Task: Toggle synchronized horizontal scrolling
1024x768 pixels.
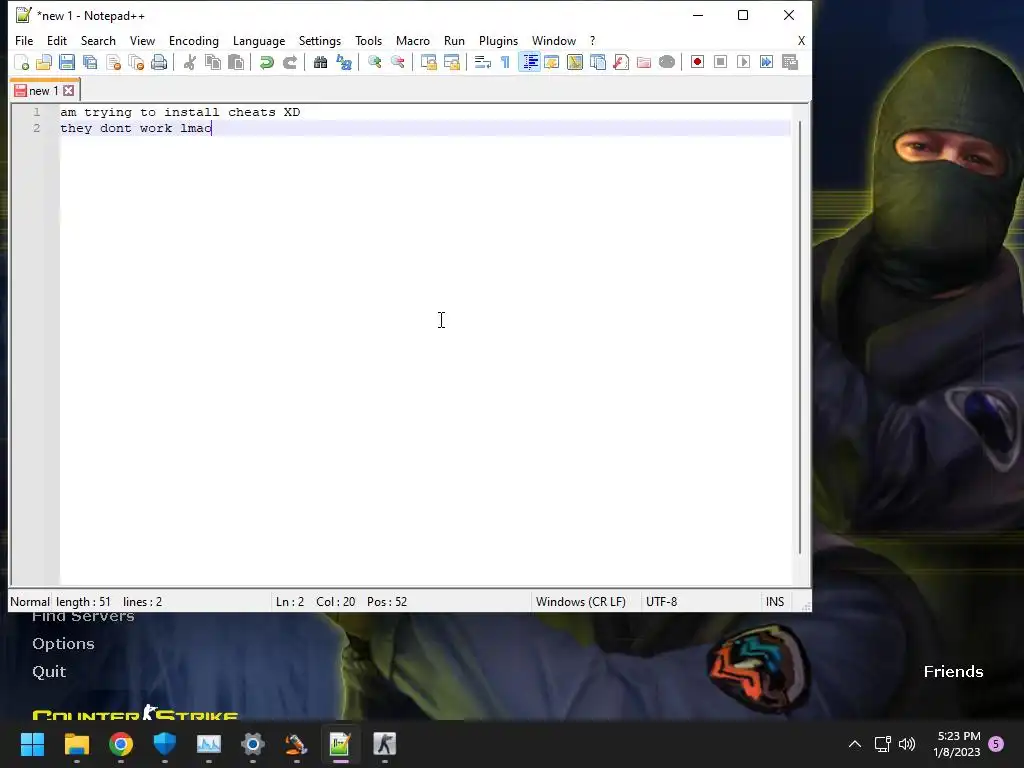Action: pos(451,62)
